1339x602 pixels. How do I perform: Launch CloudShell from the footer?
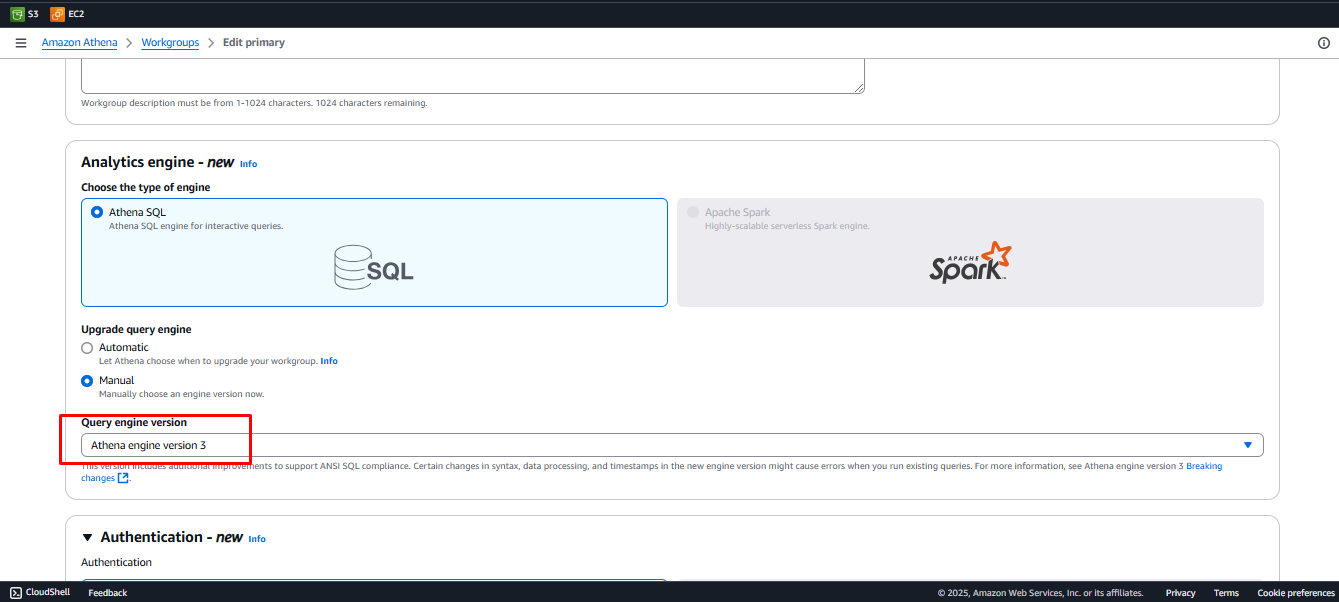(40, 593)
